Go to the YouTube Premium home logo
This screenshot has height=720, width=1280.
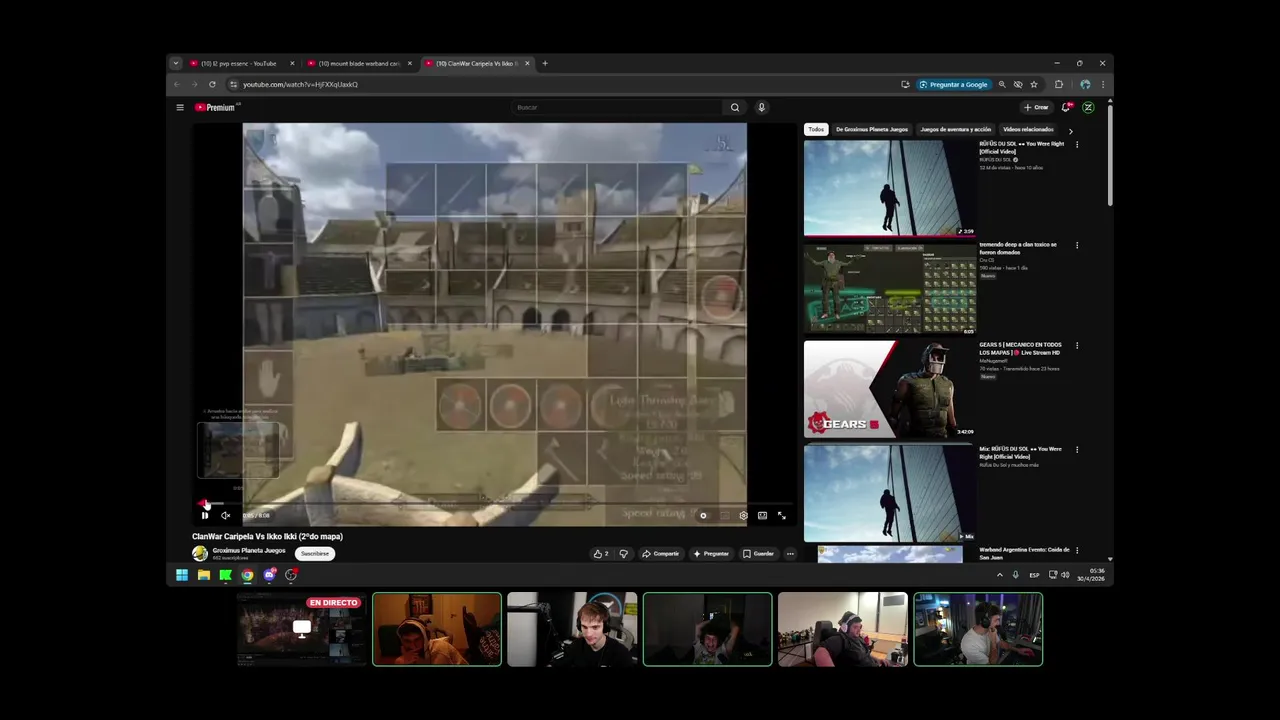[x=217, y=107]
